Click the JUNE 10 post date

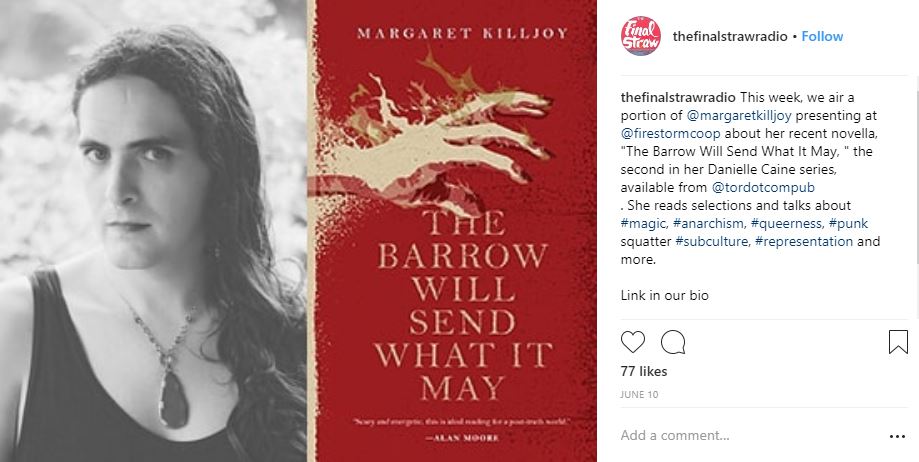click(639, 395)
